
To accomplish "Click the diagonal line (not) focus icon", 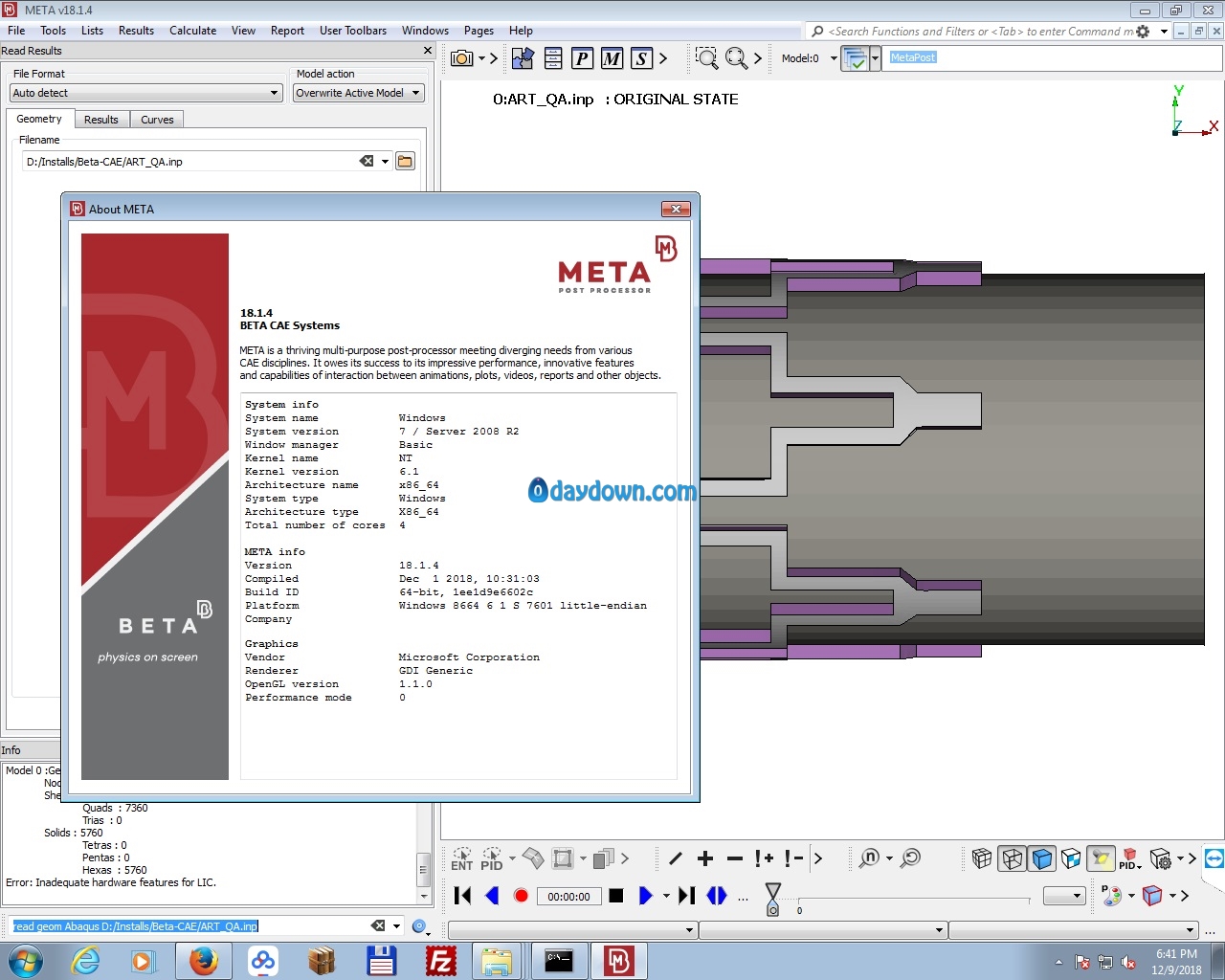I will [x=676, y=858].
